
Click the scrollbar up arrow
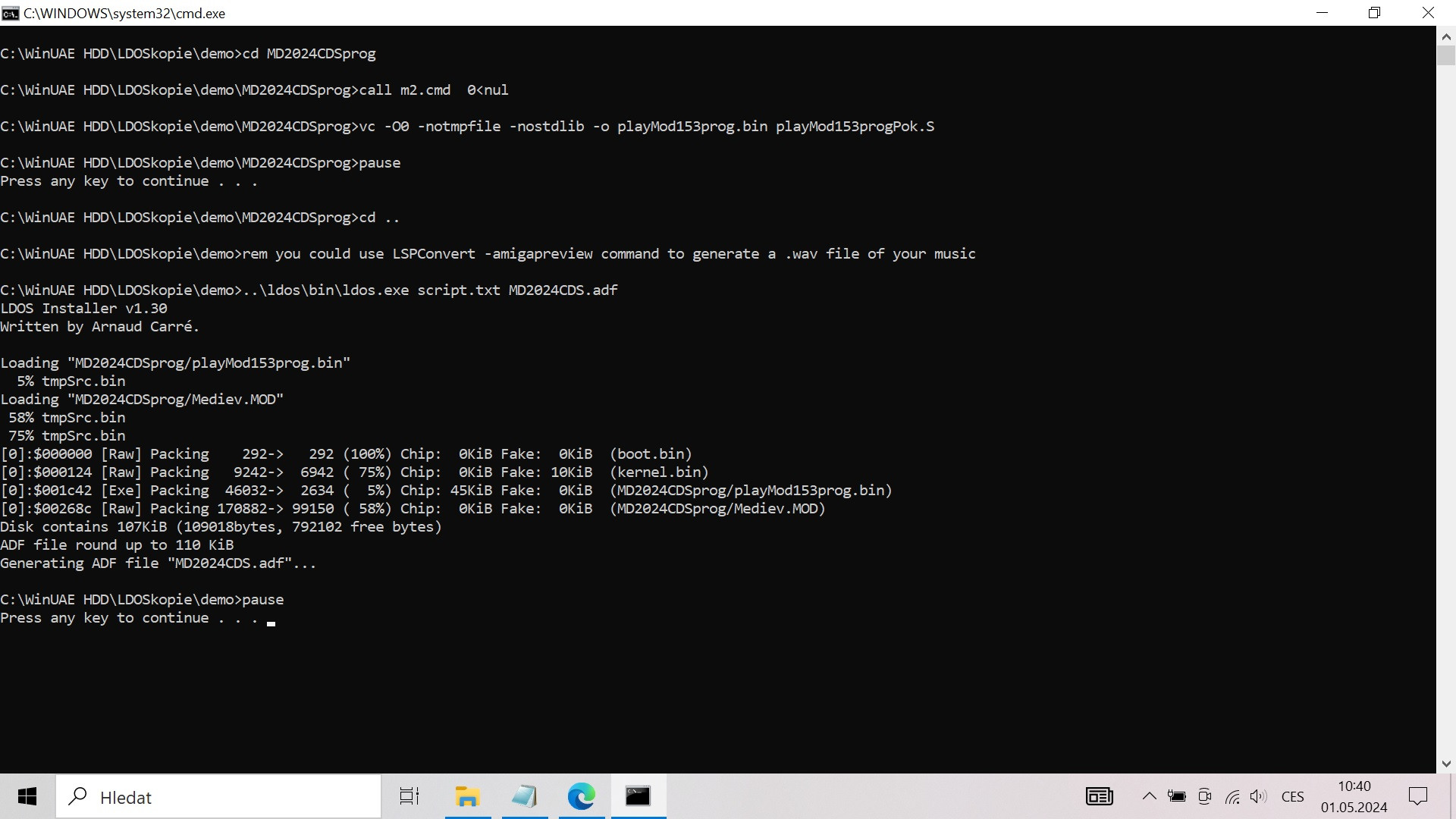[x=1445, y=36]
